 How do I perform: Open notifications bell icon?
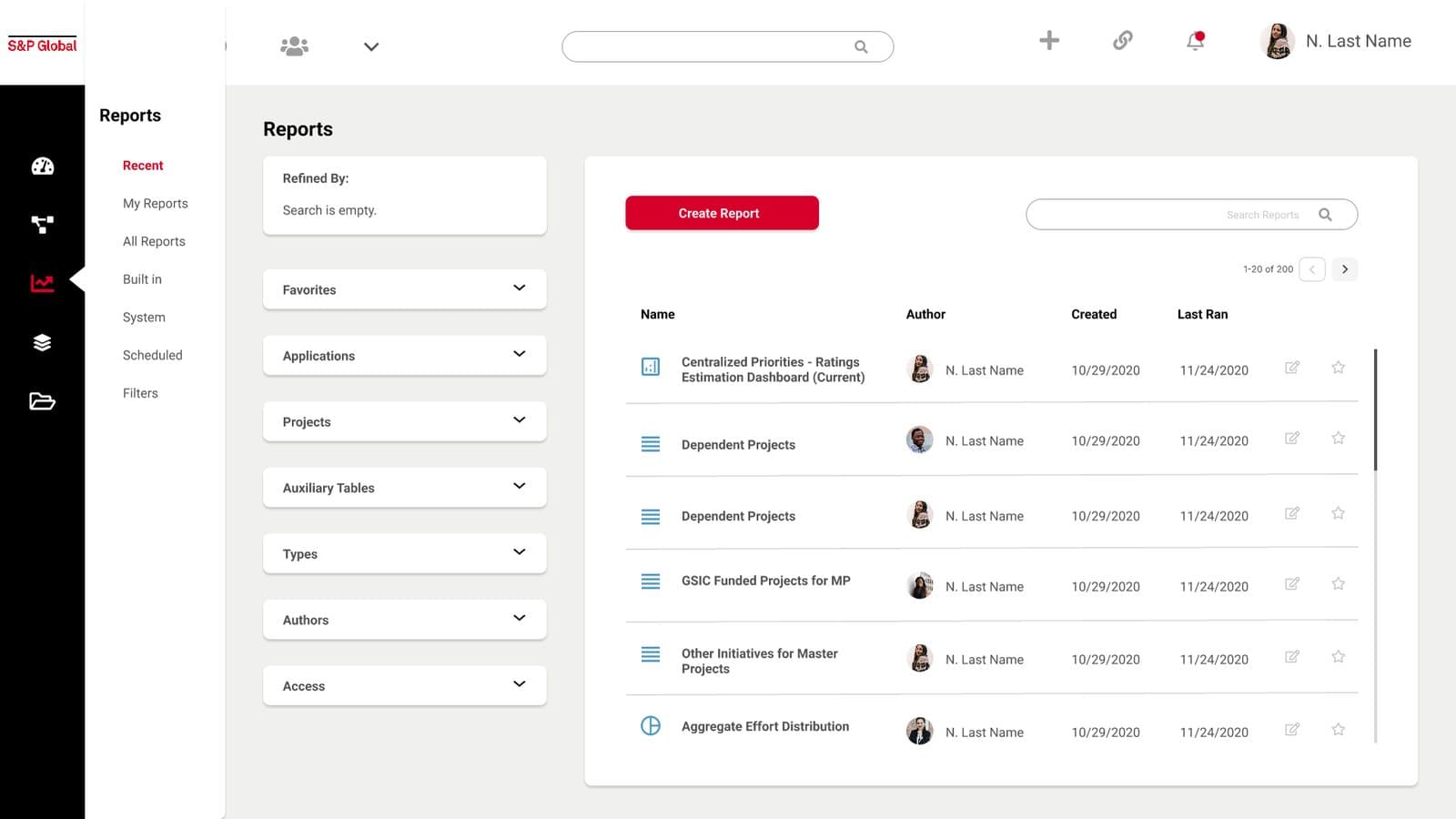click(x=1196, y=41)
